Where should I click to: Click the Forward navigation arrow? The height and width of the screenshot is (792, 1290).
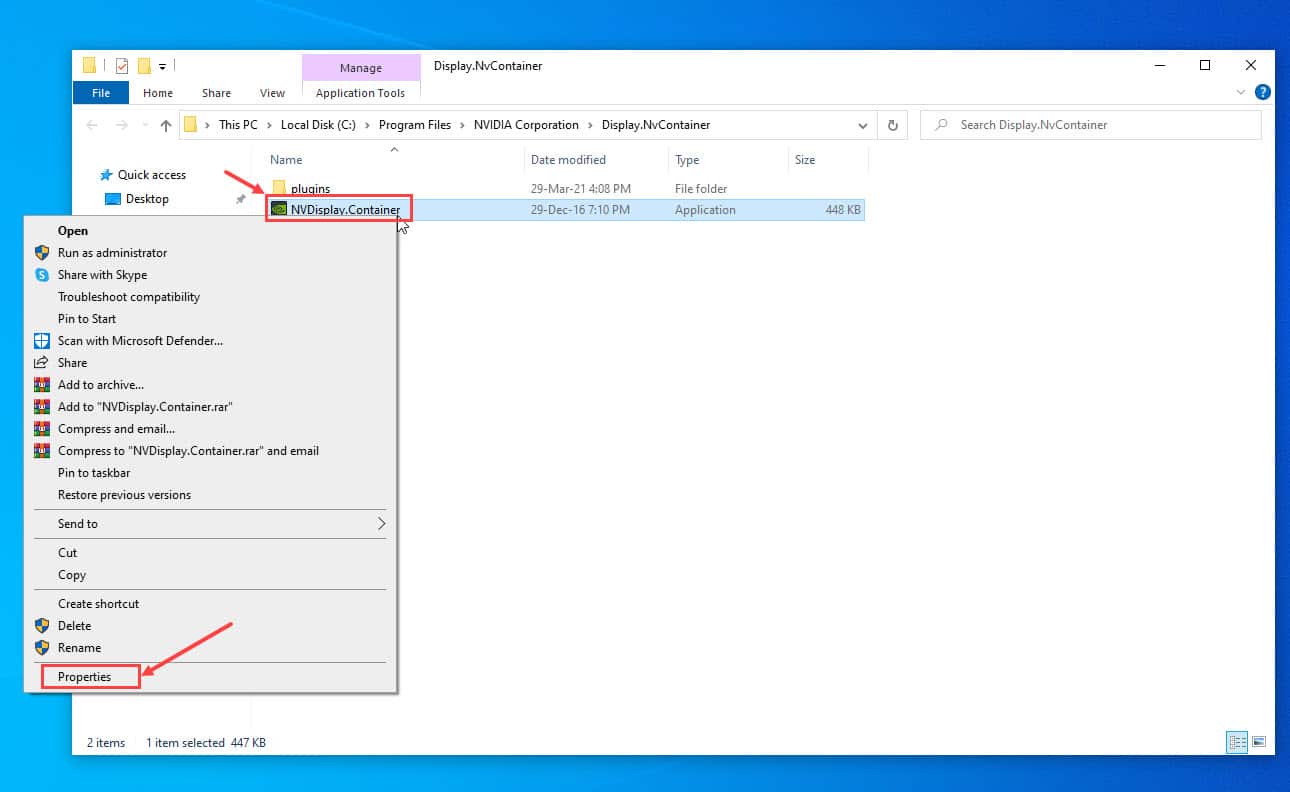tap(122, 125)
